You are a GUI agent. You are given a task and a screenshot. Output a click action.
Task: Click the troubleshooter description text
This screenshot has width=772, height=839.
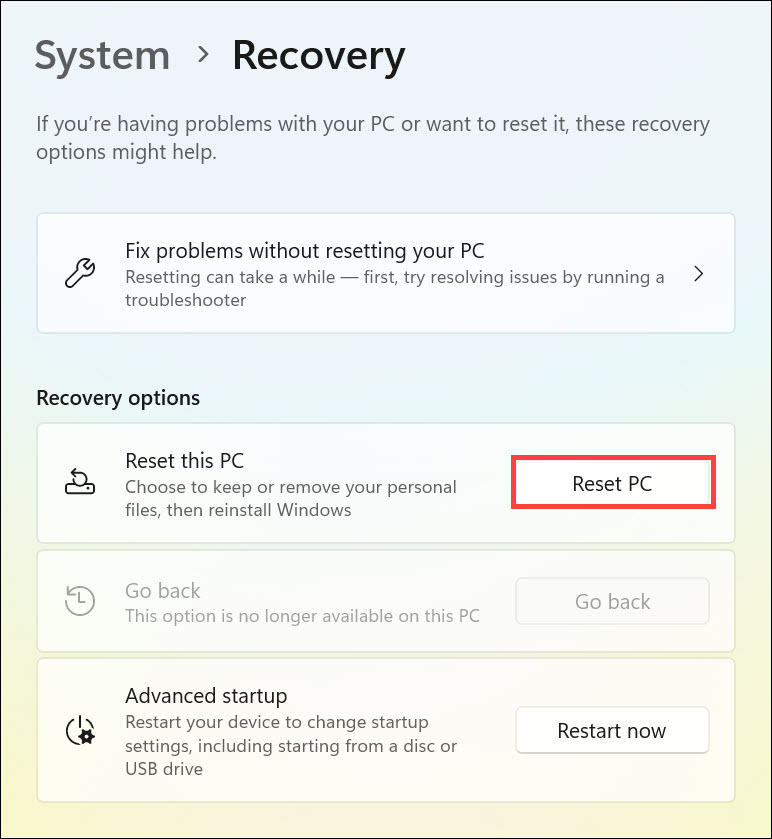point(394,288)
